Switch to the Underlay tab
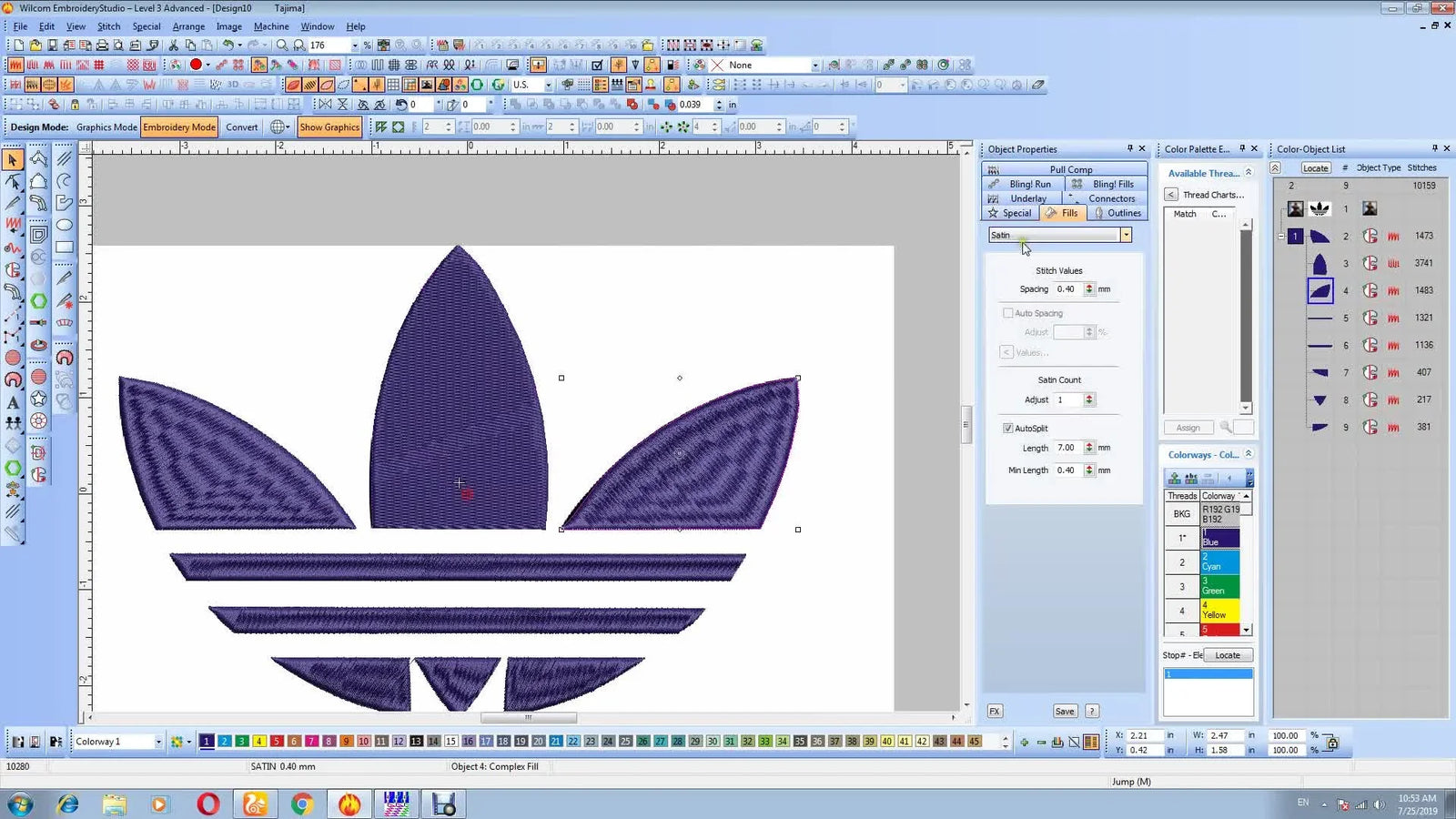Image resolution: width=1456 pixels, height=819 pixels. coord(1020,198)
